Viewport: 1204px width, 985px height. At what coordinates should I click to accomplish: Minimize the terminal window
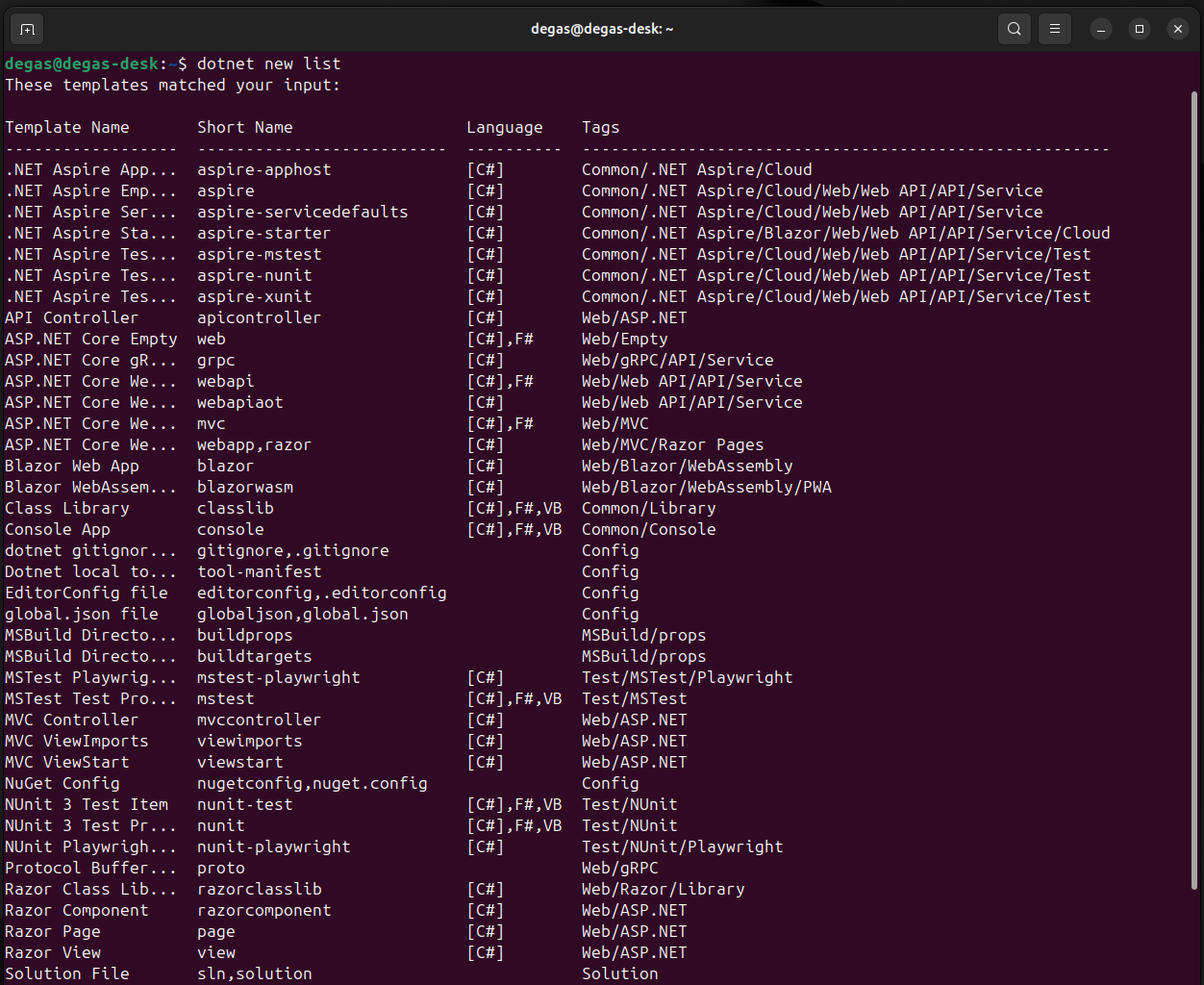coord(1101,29)
